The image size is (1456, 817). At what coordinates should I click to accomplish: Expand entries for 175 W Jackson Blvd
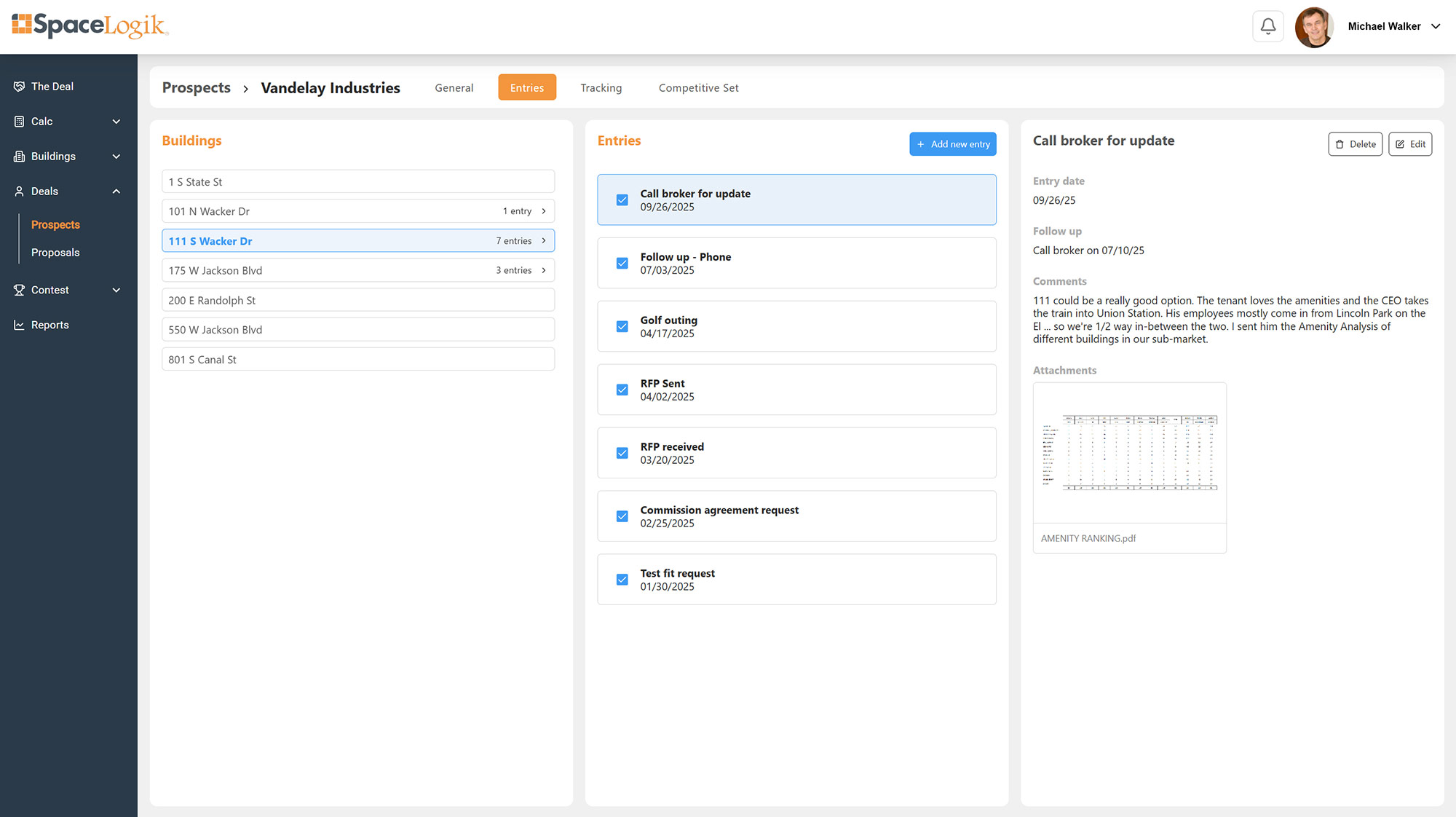(x=544, y=270)
